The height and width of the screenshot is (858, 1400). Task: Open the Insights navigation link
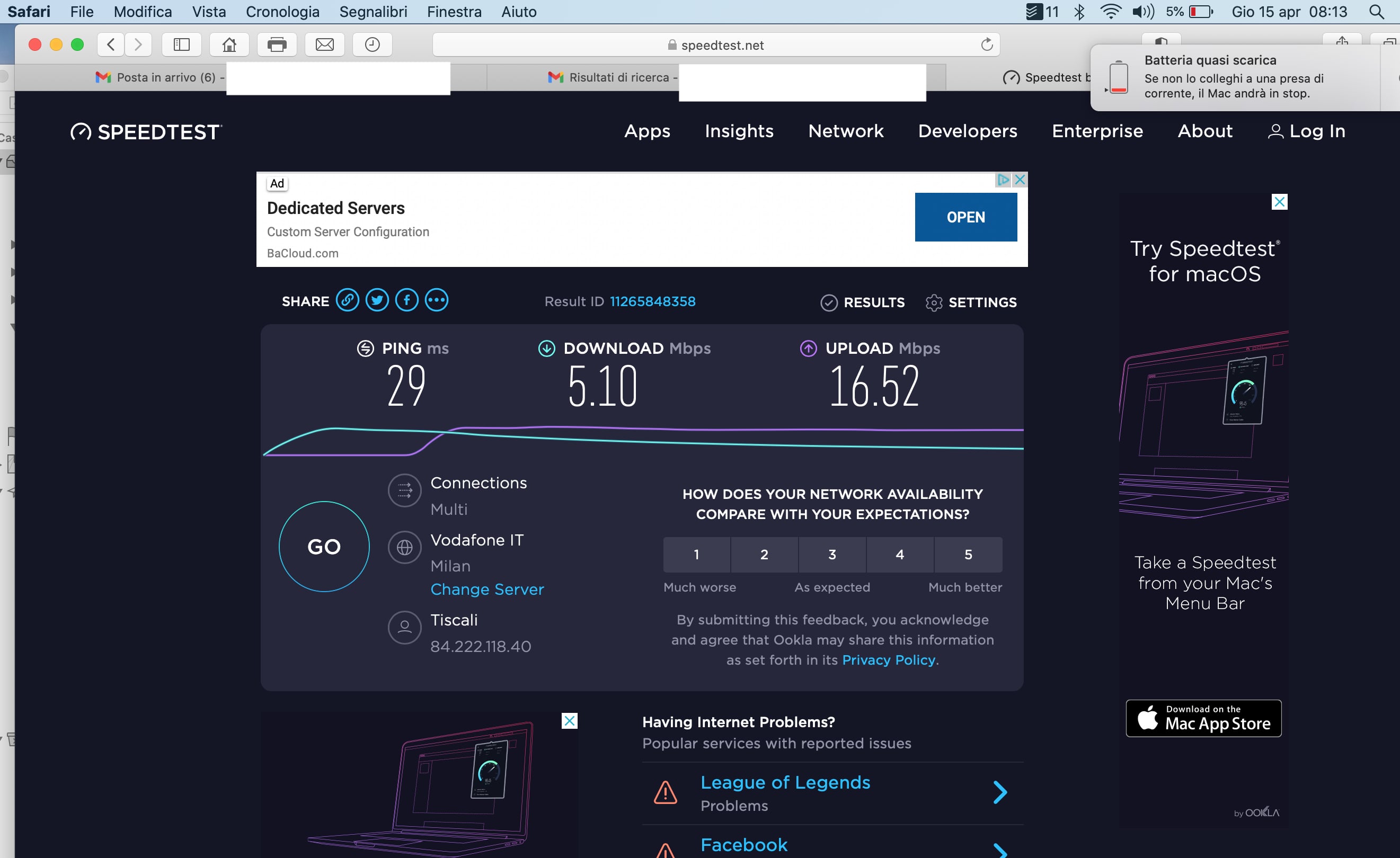click(739, 131)
